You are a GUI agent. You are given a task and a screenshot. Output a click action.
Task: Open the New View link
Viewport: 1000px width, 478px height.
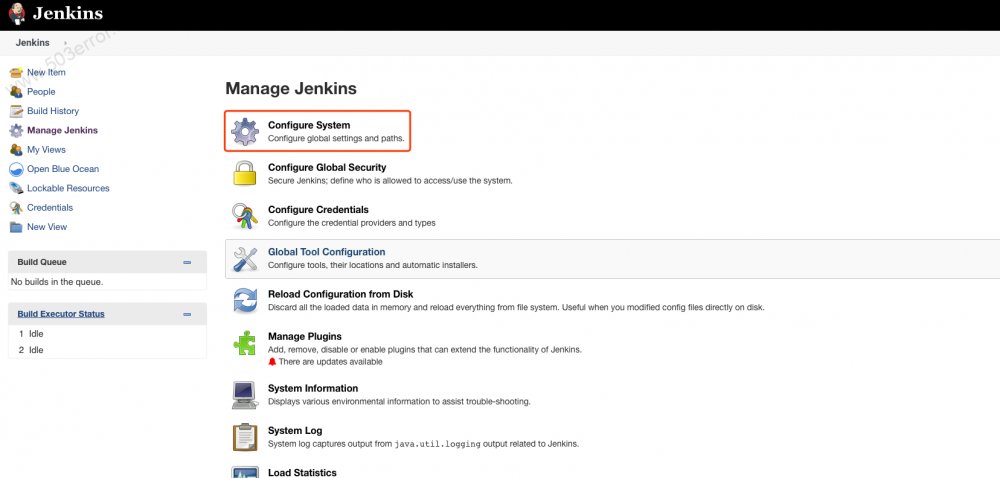tap(47, 227)
